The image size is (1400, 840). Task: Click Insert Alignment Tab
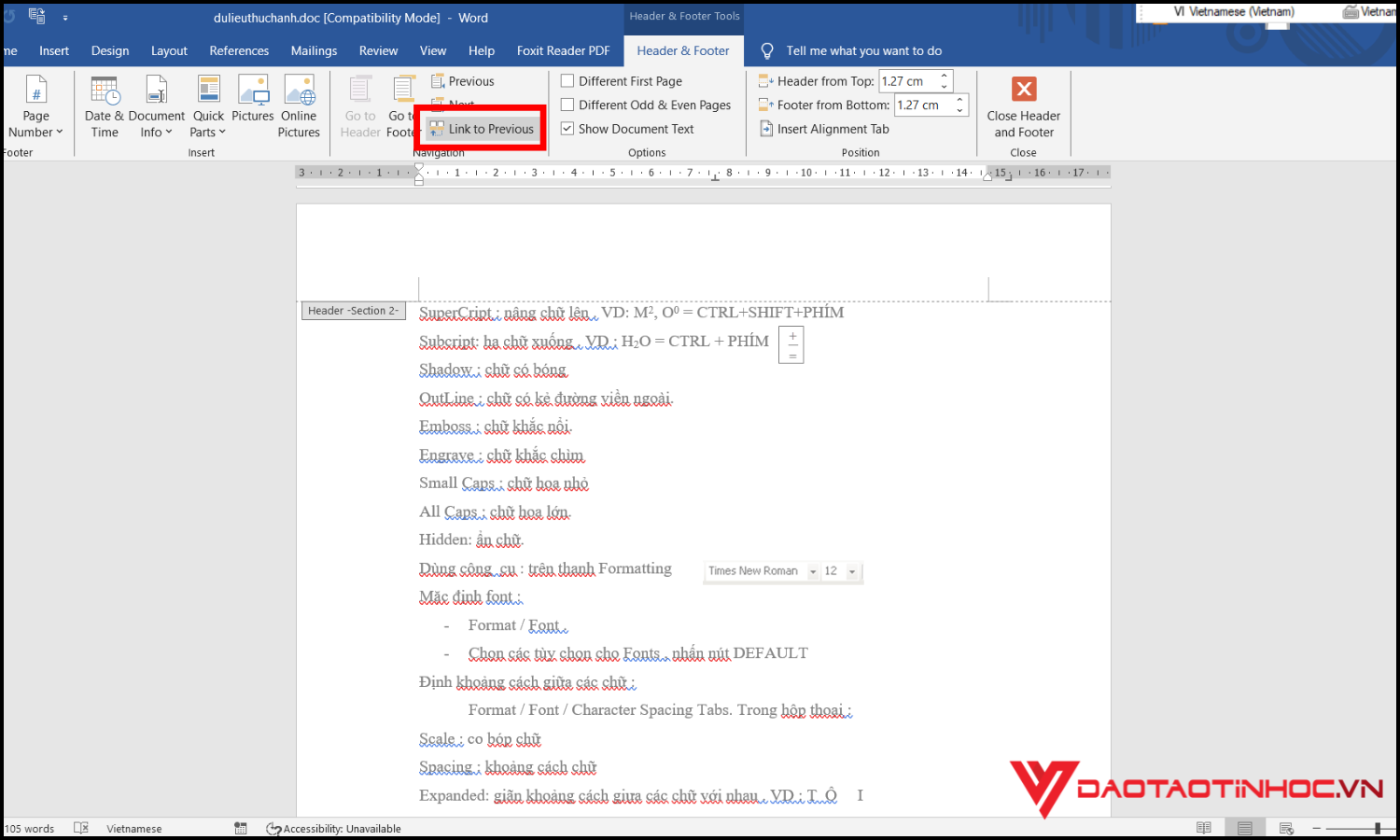[824, 129]
